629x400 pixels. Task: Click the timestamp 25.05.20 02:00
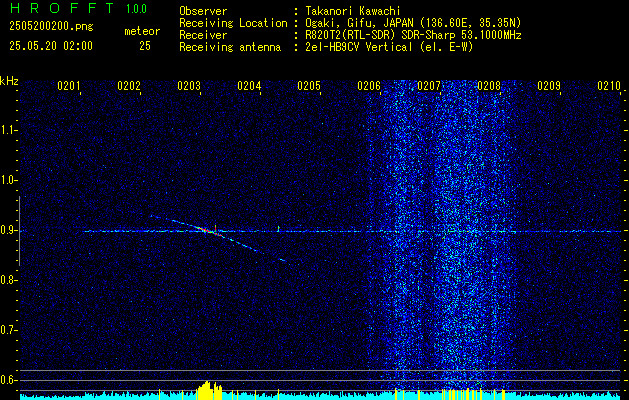click(51, 46)
